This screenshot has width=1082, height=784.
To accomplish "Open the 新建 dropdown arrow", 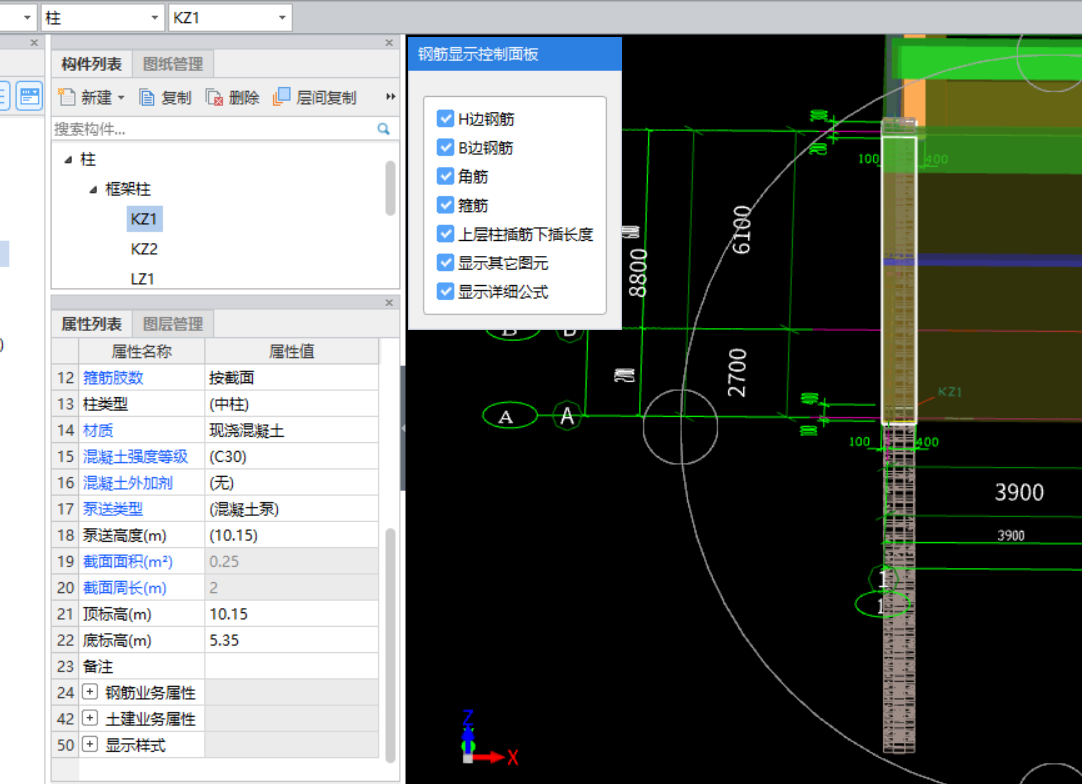I will click(121, 97).
